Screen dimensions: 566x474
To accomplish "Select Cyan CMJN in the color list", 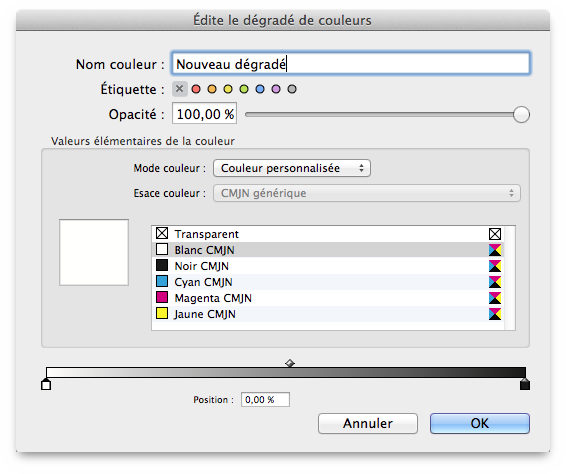I will (328, 282).
